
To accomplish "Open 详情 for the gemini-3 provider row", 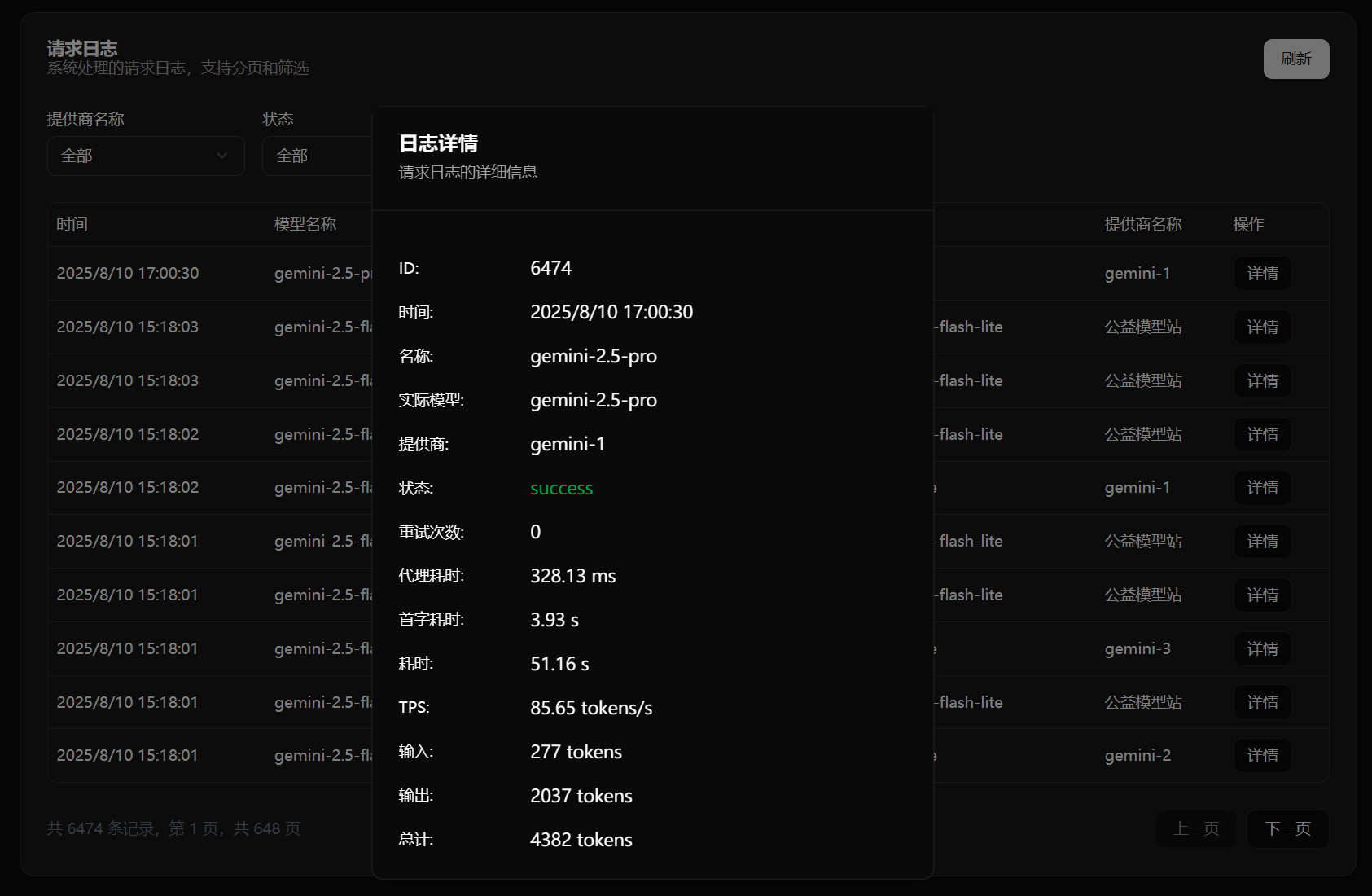I will click(1262, 649).
